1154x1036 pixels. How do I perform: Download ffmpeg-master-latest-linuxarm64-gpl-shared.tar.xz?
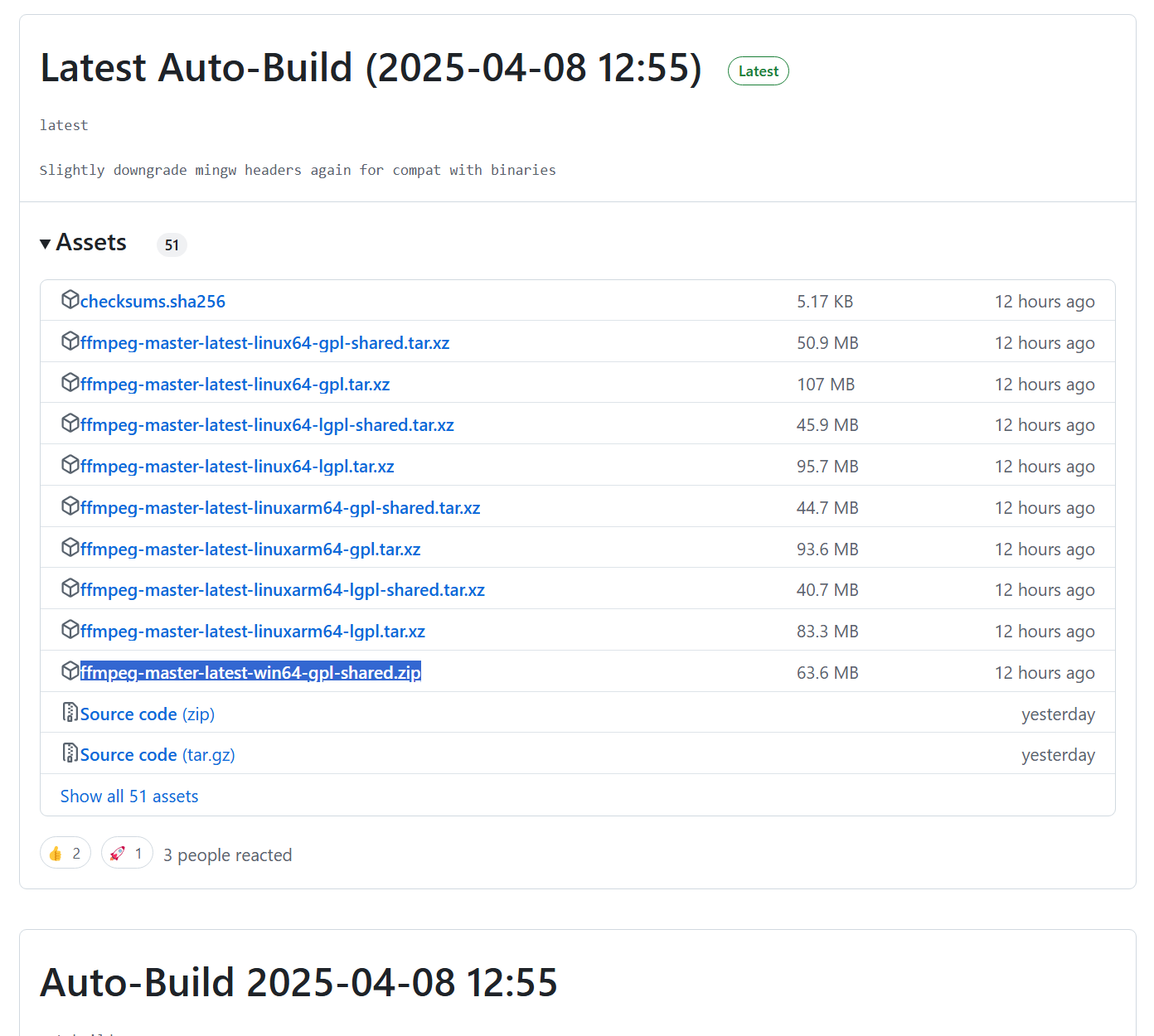pos(280,508)
